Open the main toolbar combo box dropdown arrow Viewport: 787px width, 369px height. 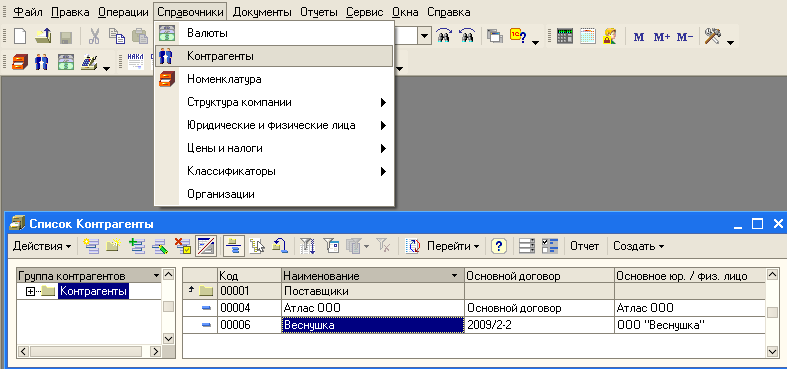point(425,36)
